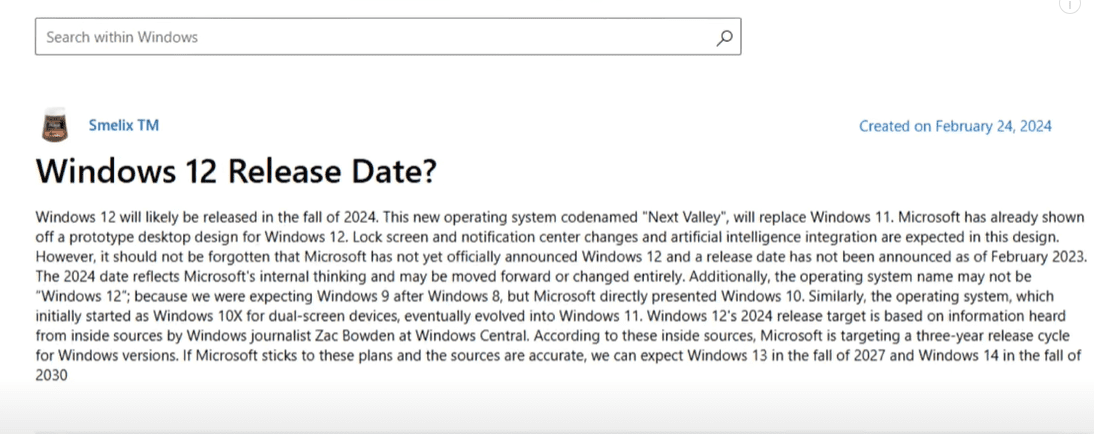Screen dimensions: 1094x434
Task: Open the Smelix TM profile link
Action: tap(123, 125)
